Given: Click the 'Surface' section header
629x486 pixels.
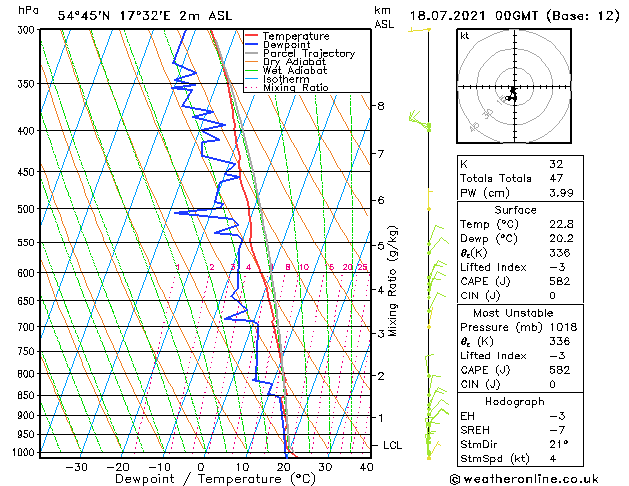Looking at the screenshot, I should [x=515, y=210].
